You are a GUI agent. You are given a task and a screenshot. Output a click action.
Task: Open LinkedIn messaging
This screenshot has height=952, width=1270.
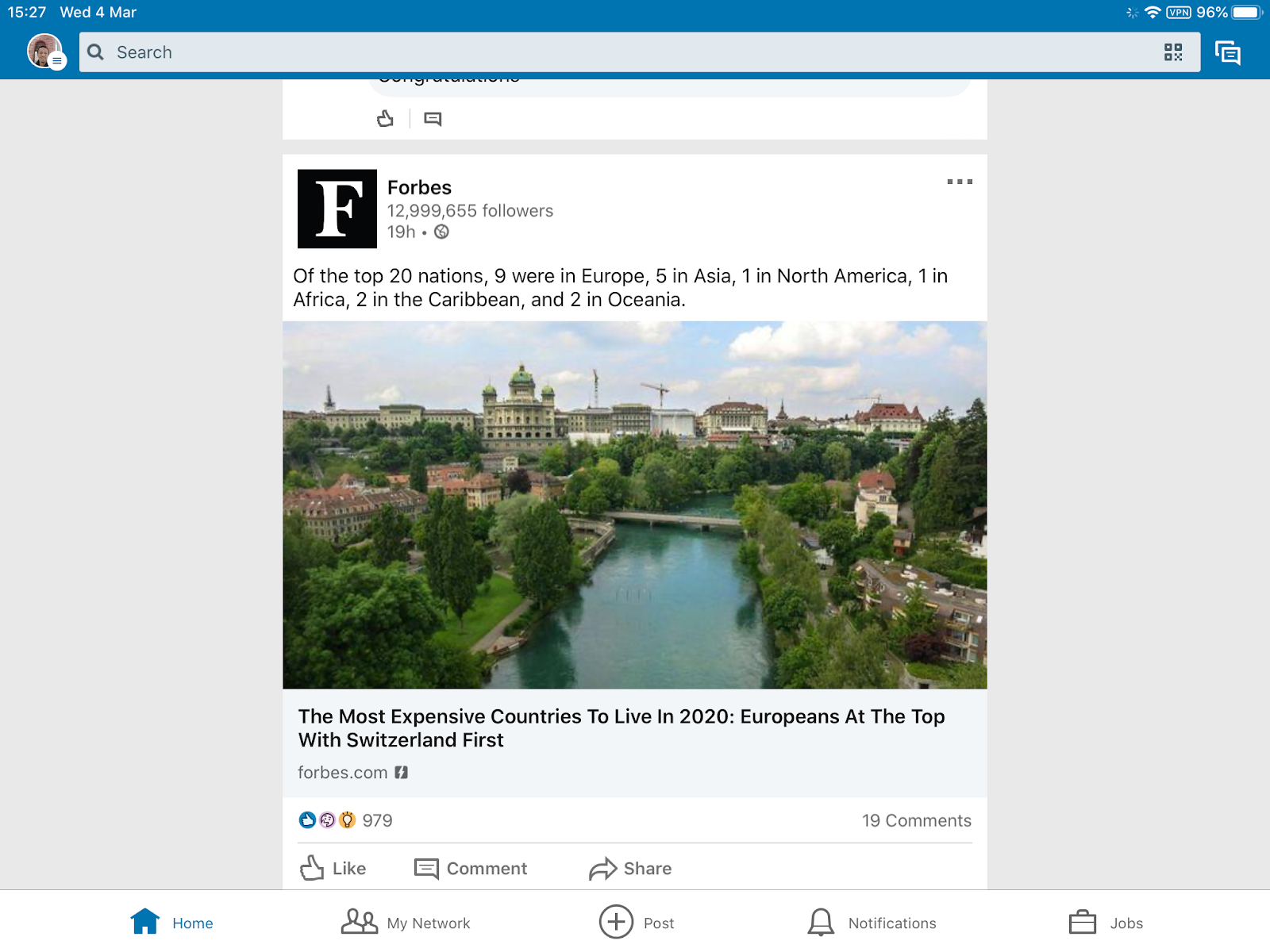coord(1227,52)
